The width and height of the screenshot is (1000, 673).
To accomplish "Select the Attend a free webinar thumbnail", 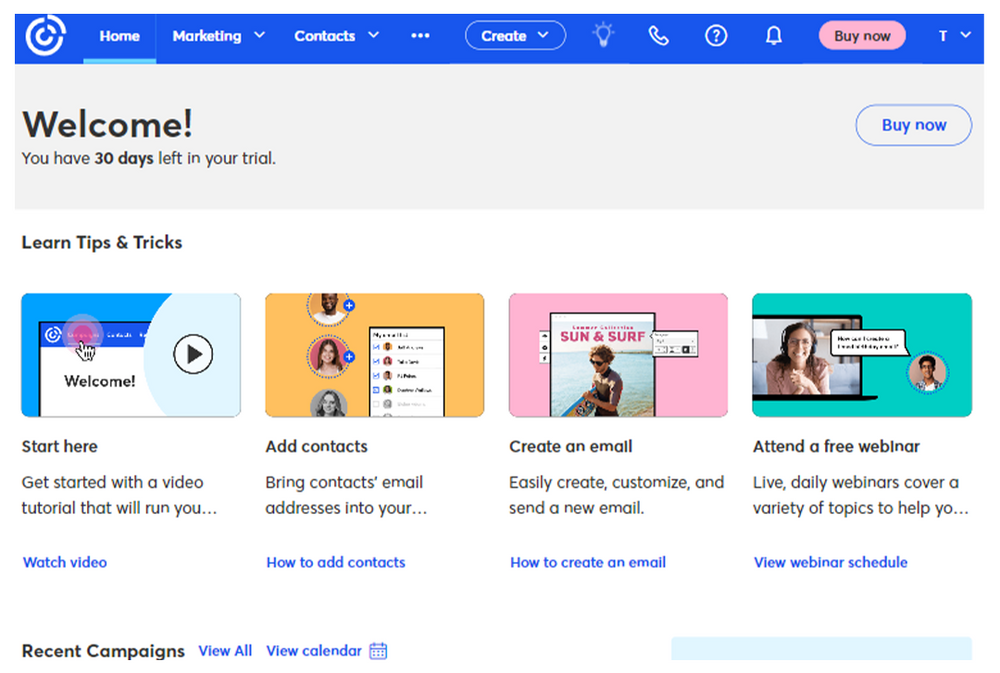I will [861, 355].
